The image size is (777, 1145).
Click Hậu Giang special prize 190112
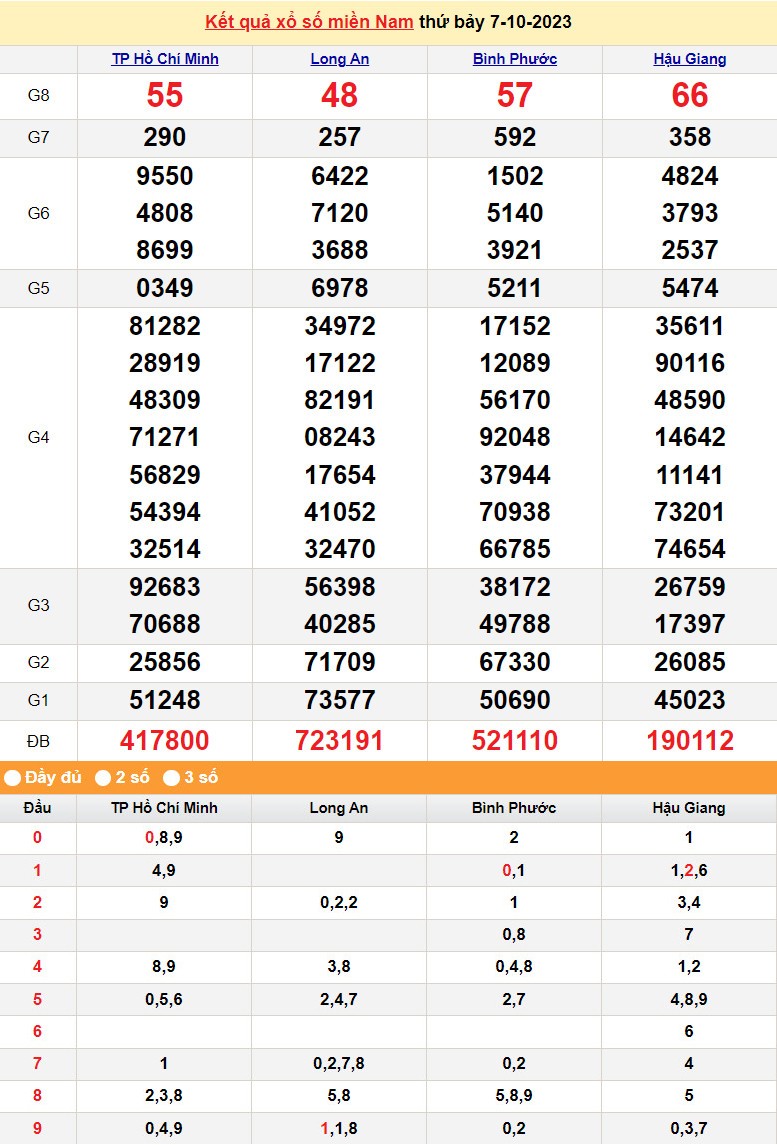[690, 740]
